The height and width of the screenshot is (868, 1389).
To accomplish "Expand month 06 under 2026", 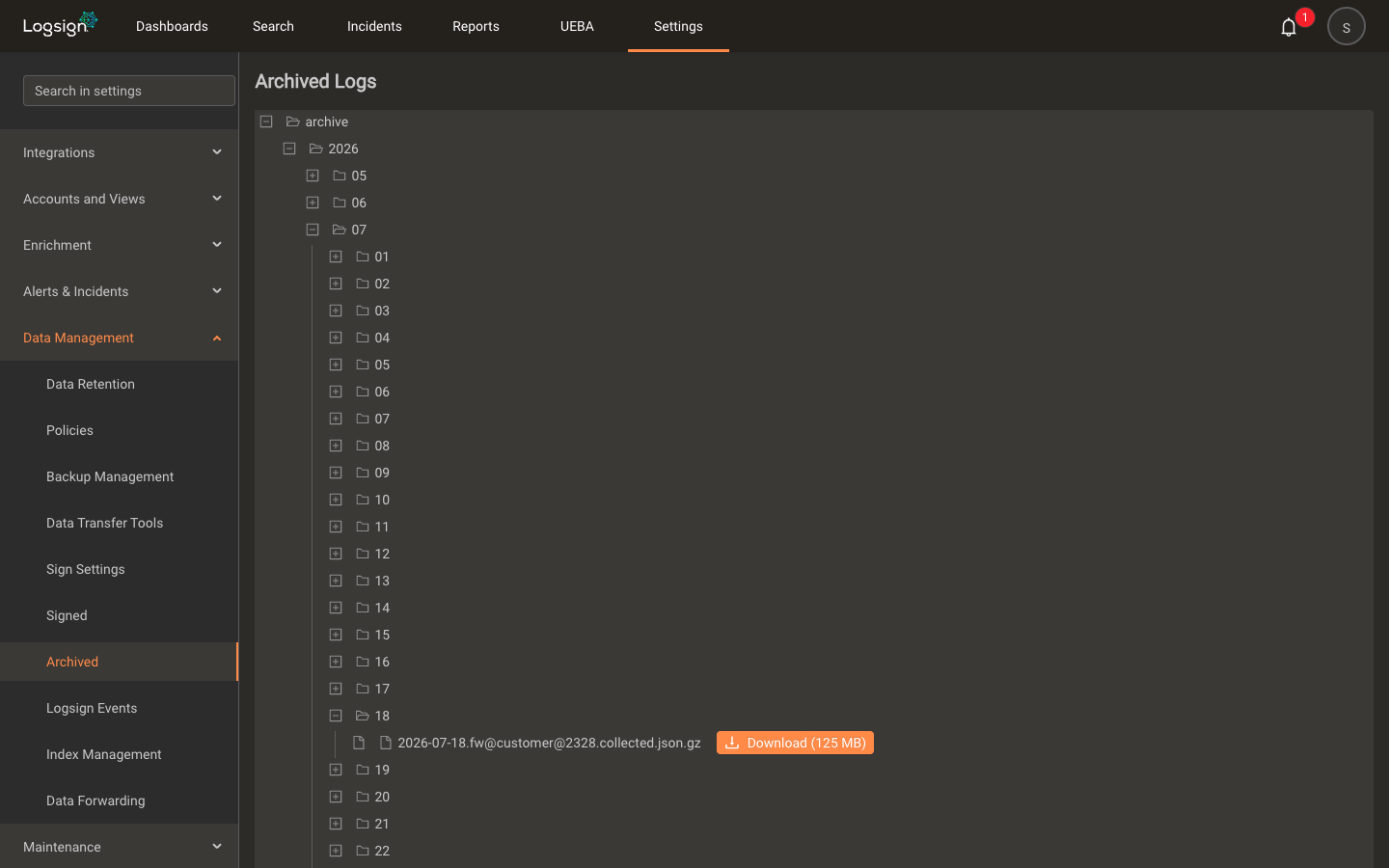I will point(313,203).
